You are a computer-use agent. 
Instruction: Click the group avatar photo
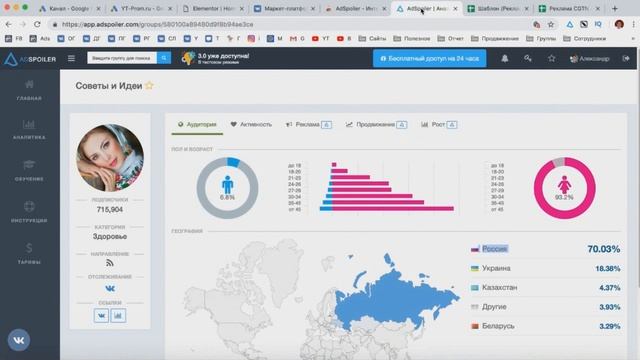[110, 158]
